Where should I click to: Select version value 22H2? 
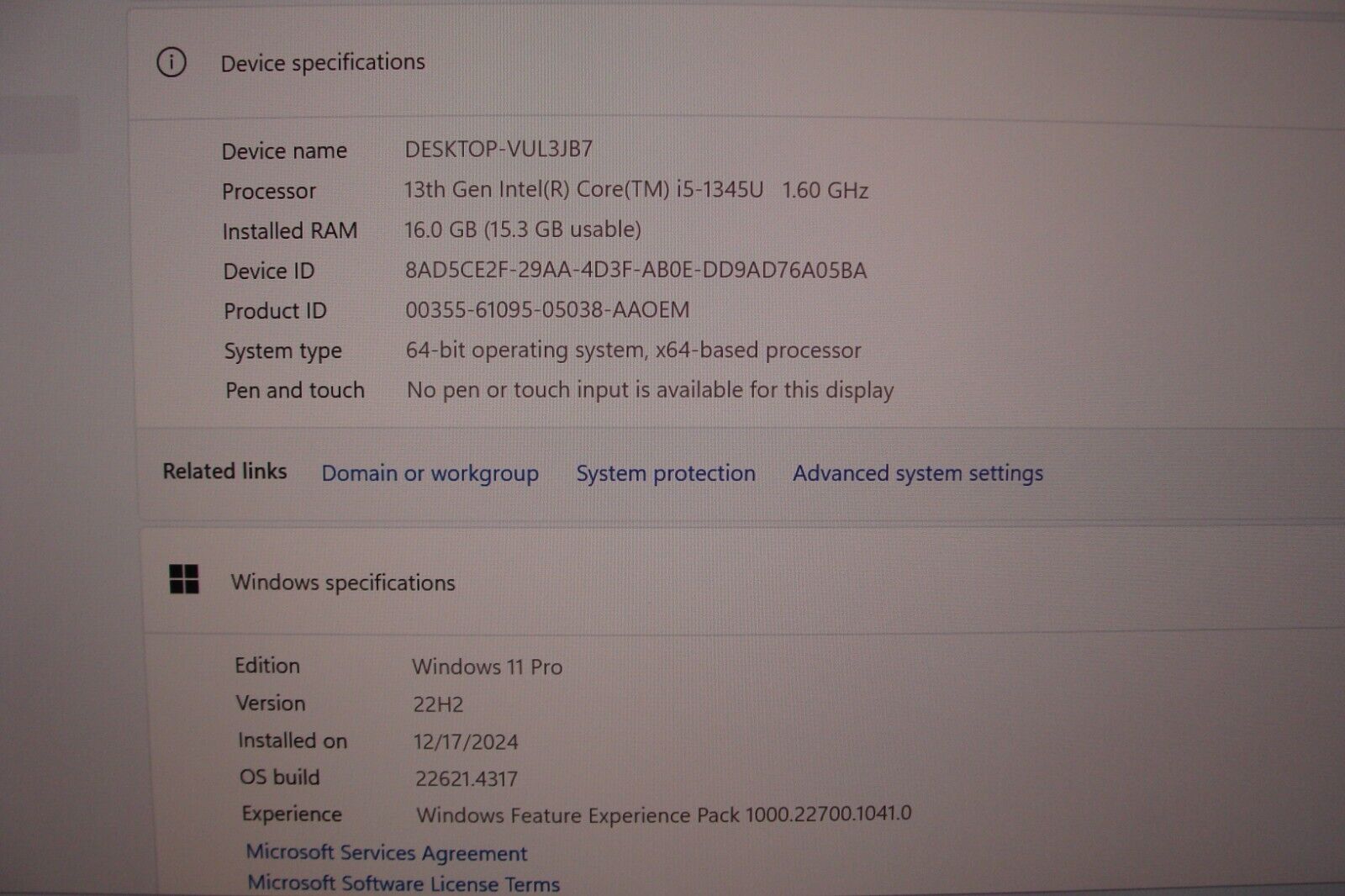(x=438, y=704)
